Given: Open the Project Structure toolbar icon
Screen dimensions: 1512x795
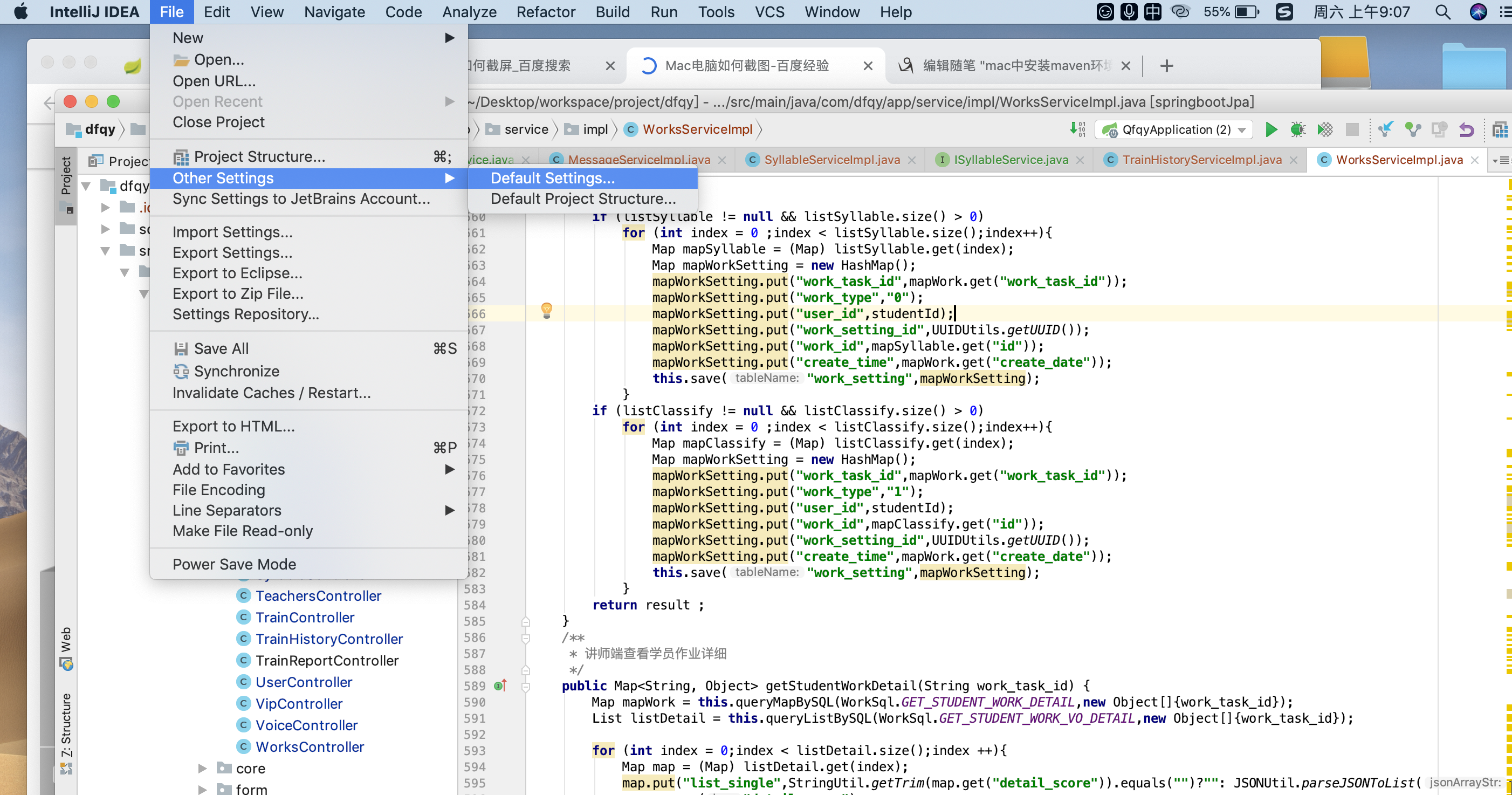Looking at the screenshot, I should pyautogui.click(x=1499, y=129).
